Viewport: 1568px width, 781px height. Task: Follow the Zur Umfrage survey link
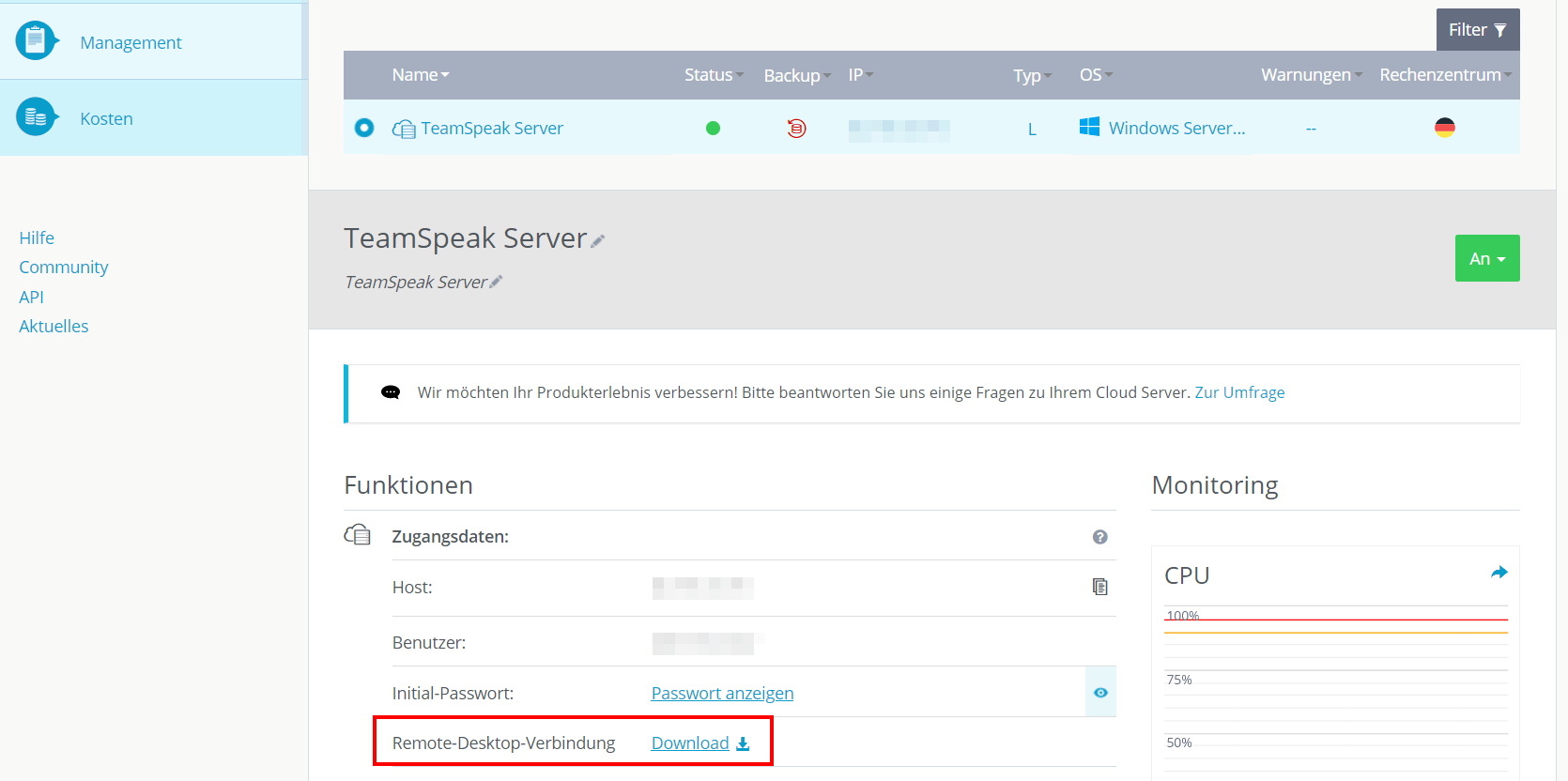1239,392
